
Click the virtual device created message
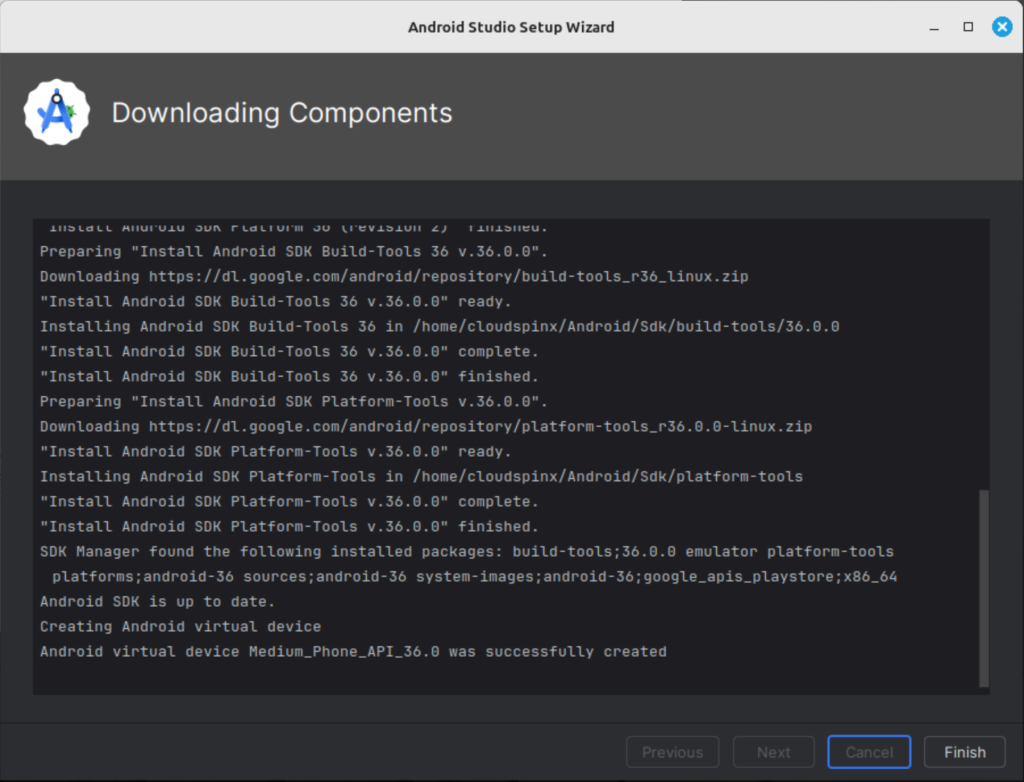[353, 651]
